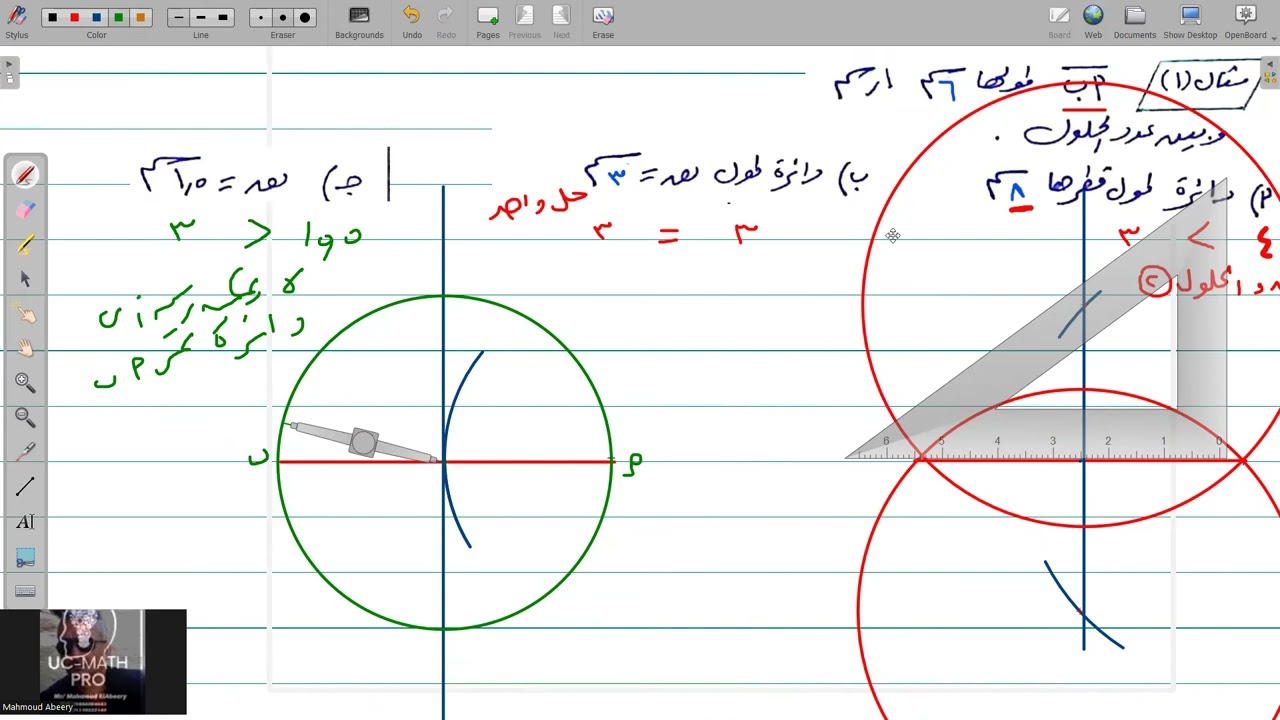Select the arrow Selector tool
This screenshot has height=720, width=1280.
pyautogui.click(x=25, y=279)
